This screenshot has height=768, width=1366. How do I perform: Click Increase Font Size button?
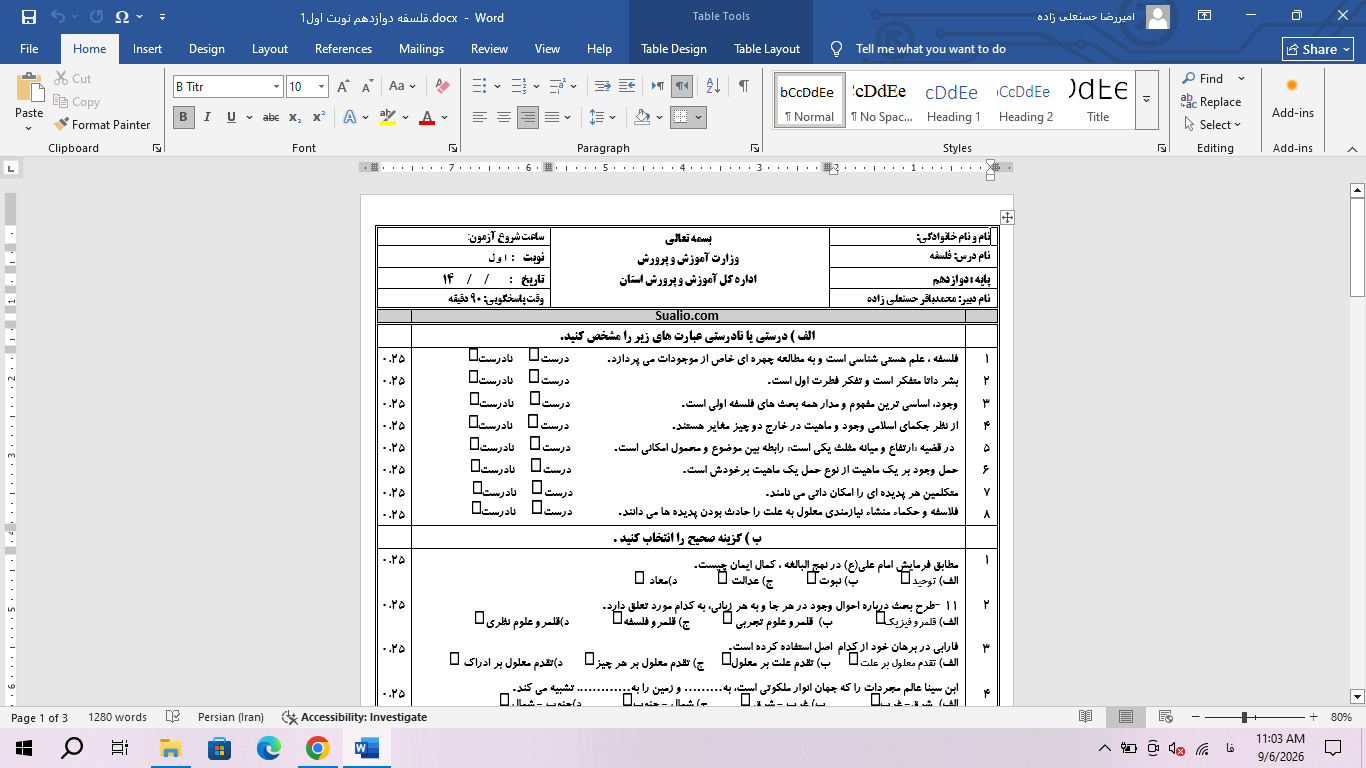click(x=344, y=87)
